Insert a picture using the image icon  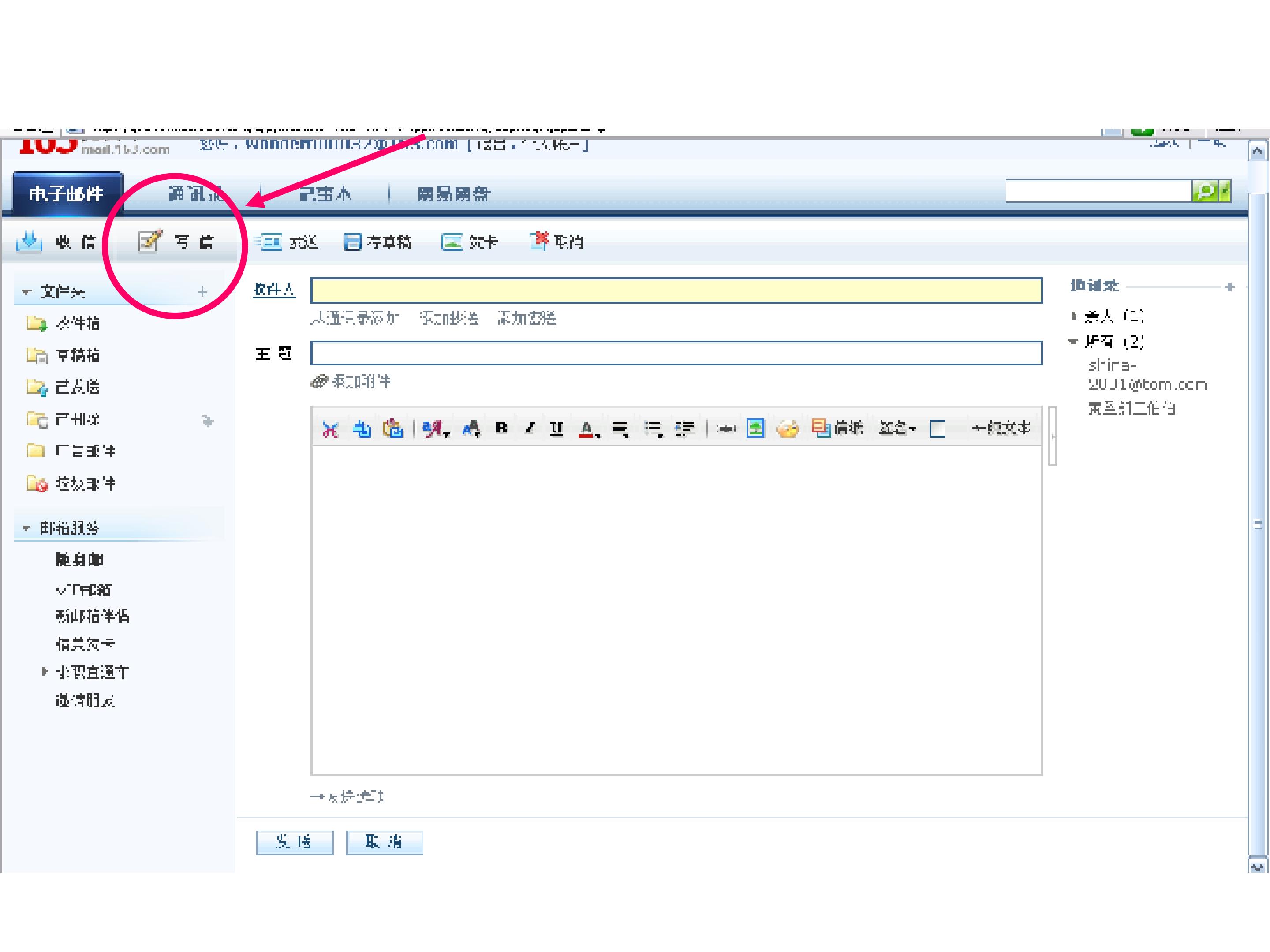pyautogui.click(x=755, y=428)
